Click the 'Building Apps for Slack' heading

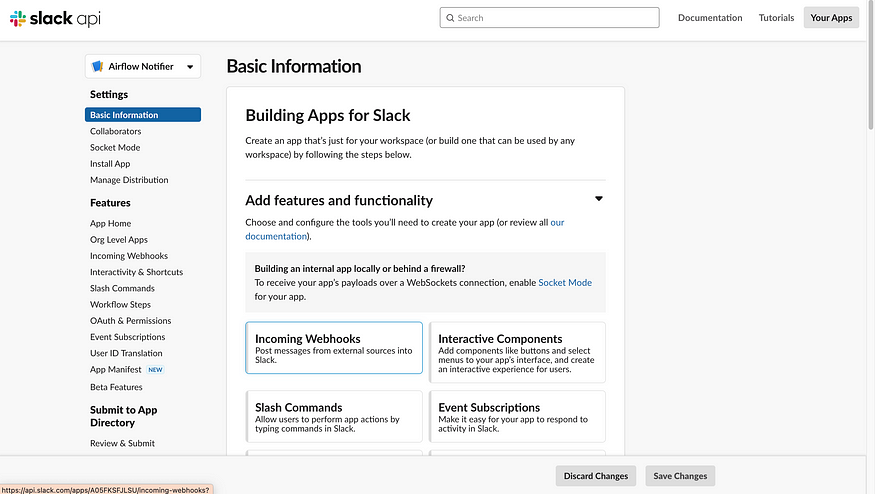point(328,115)
